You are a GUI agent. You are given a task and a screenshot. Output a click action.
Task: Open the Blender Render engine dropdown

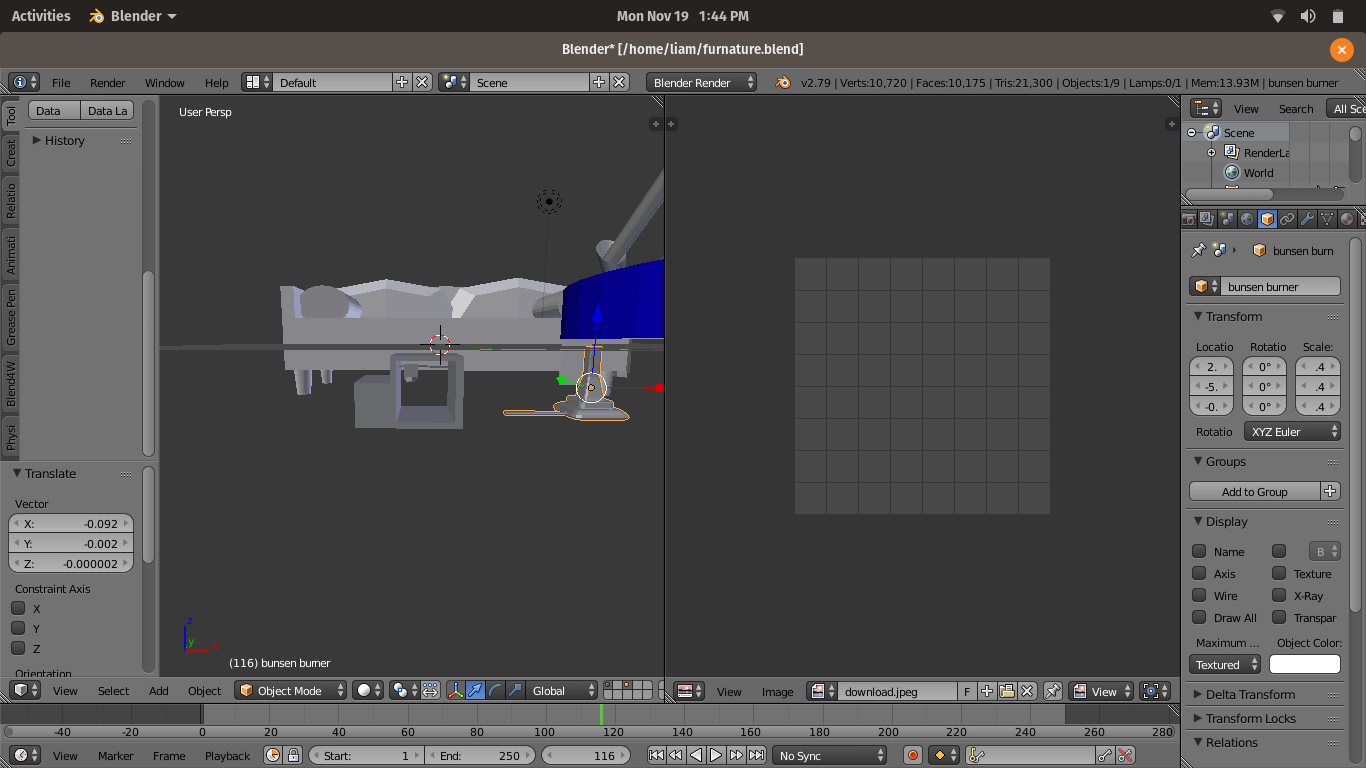[701, 83]
